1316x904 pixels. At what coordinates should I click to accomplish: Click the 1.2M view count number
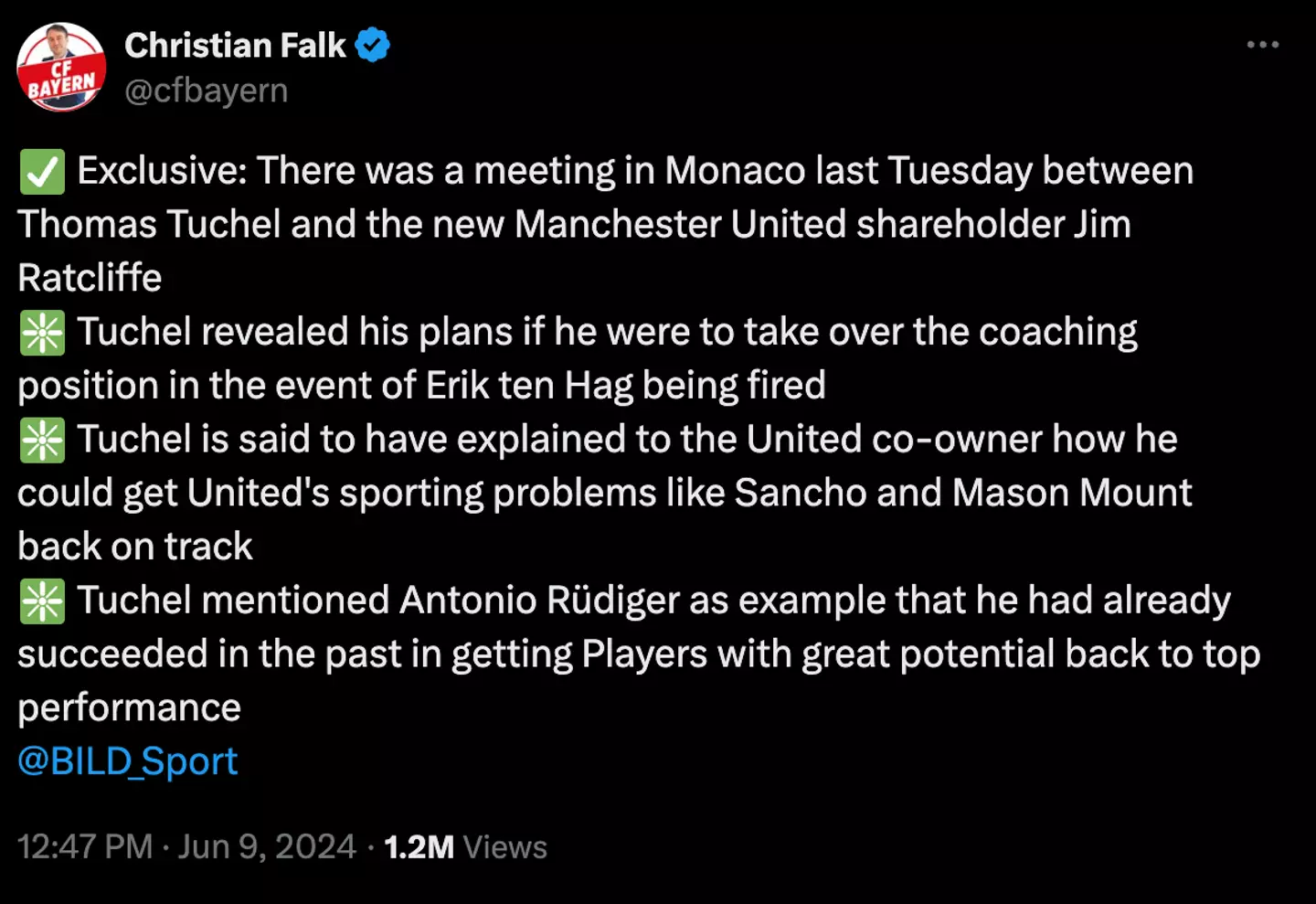419,847
